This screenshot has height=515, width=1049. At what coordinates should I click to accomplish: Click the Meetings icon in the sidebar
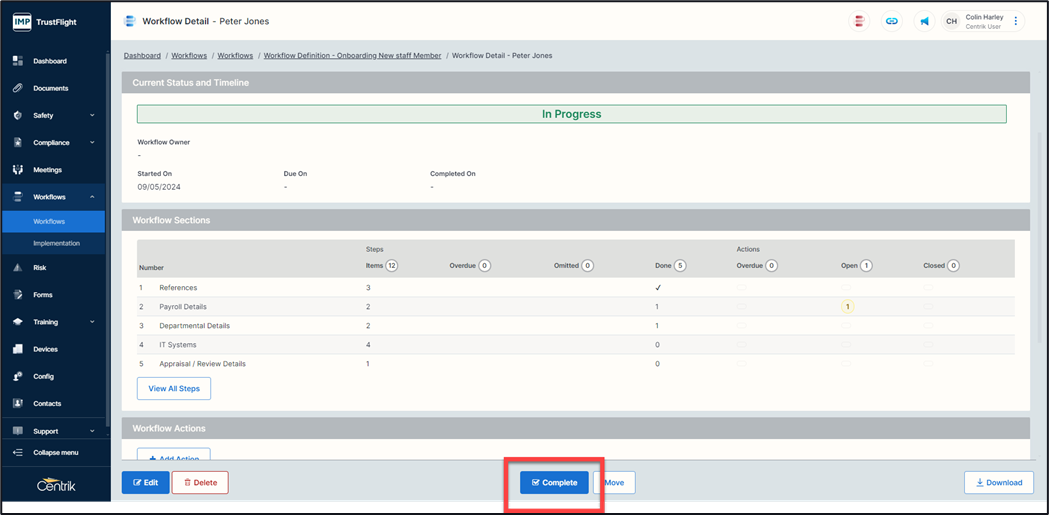click(17, 170)
